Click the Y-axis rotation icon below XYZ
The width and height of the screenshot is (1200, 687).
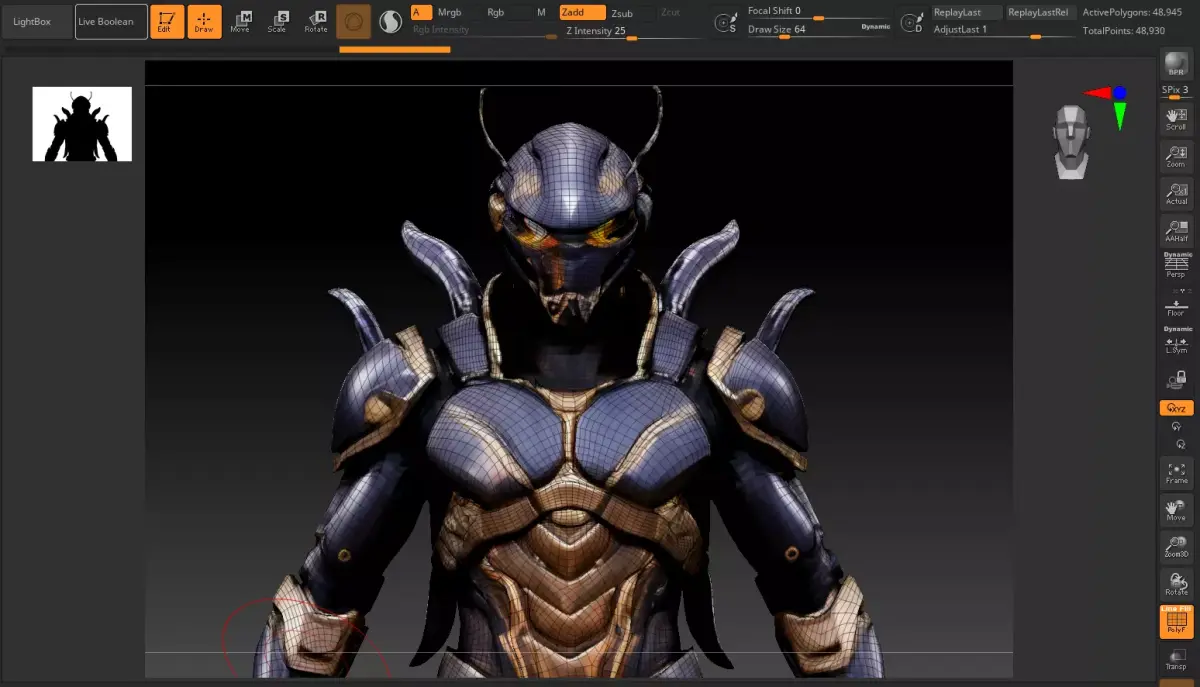coord(1176,425)
